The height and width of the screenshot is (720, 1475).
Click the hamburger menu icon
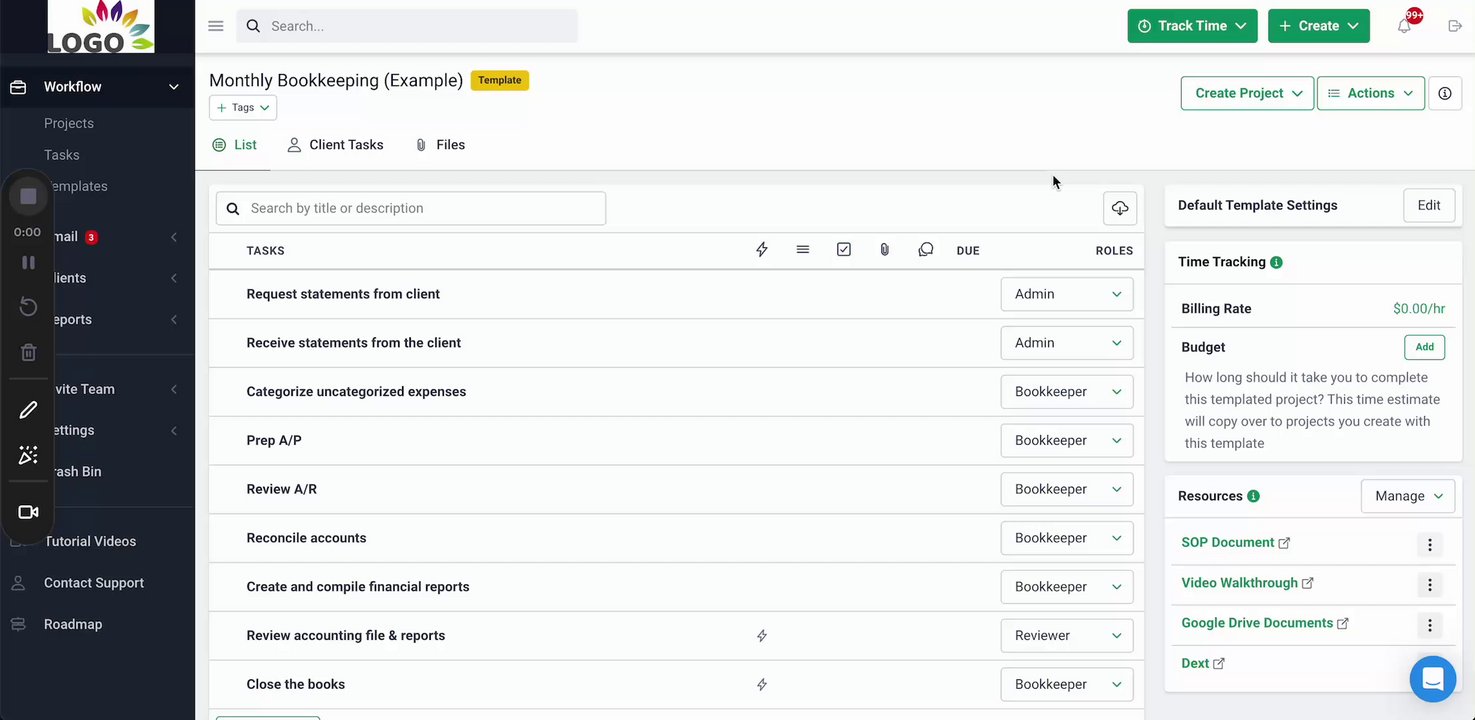click(x=216, y=26)
